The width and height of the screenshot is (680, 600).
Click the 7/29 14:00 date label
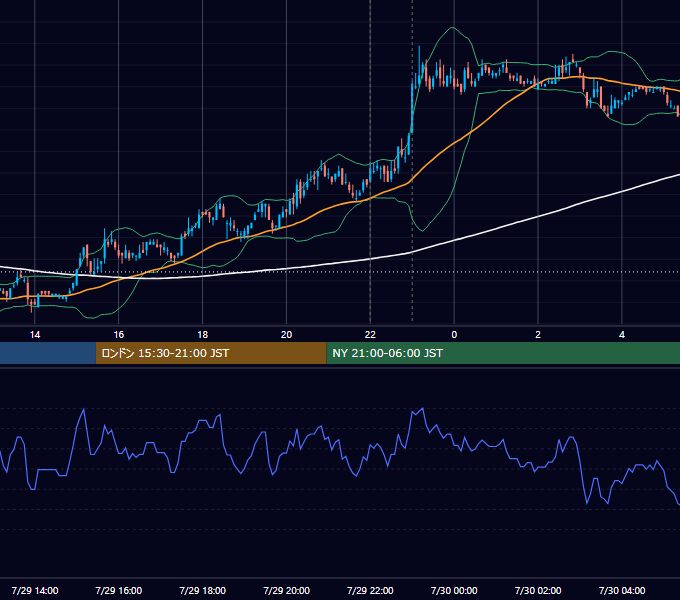35,590
